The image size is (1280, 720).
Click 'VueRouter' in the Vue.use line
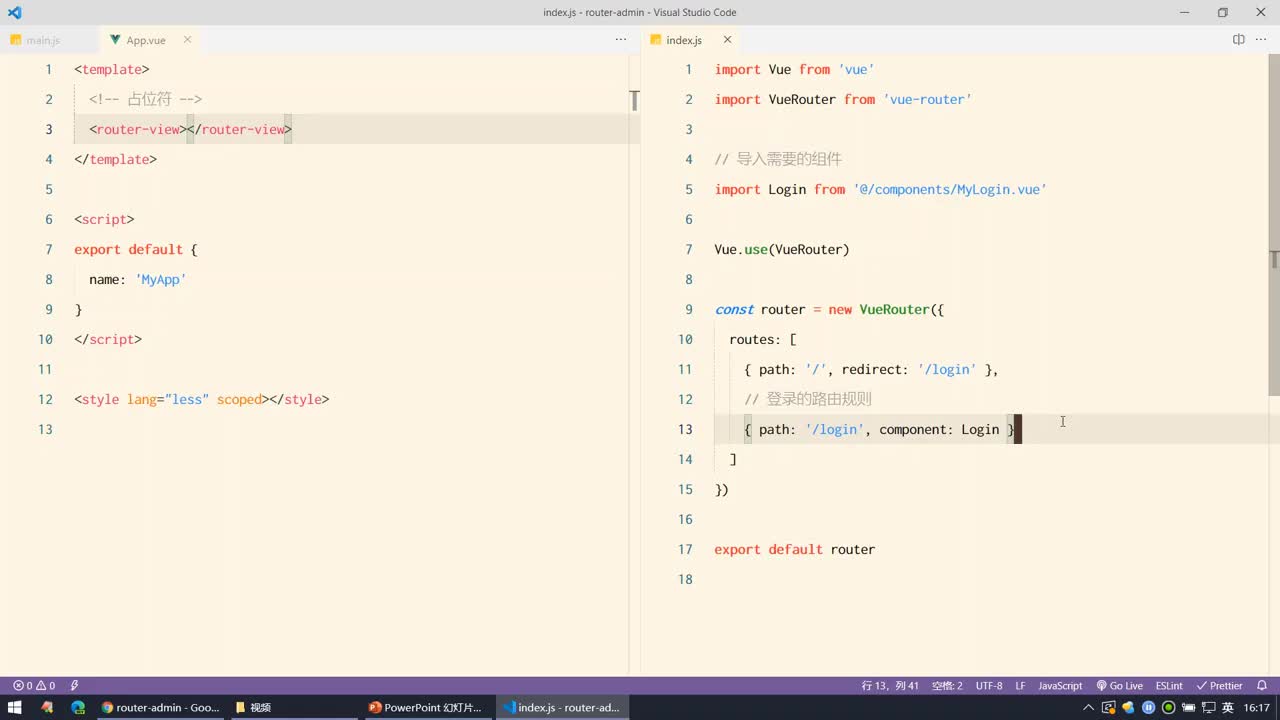coord(808,249)
